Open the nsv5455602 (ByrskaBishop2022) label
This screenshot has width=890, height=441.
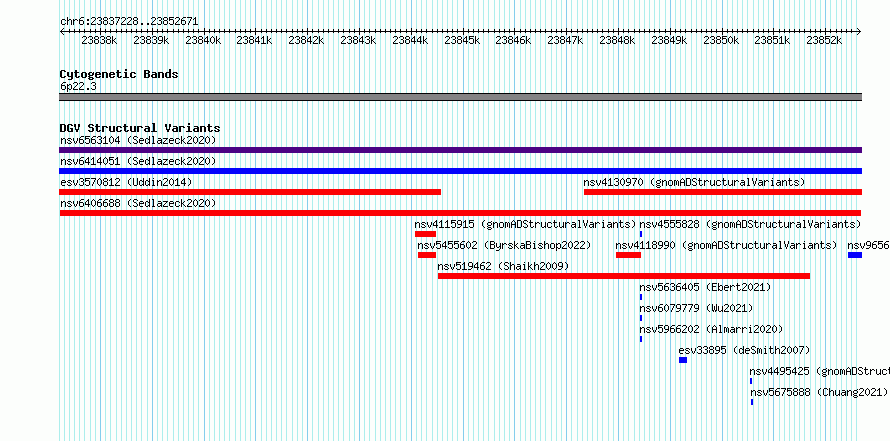point(504,245)
